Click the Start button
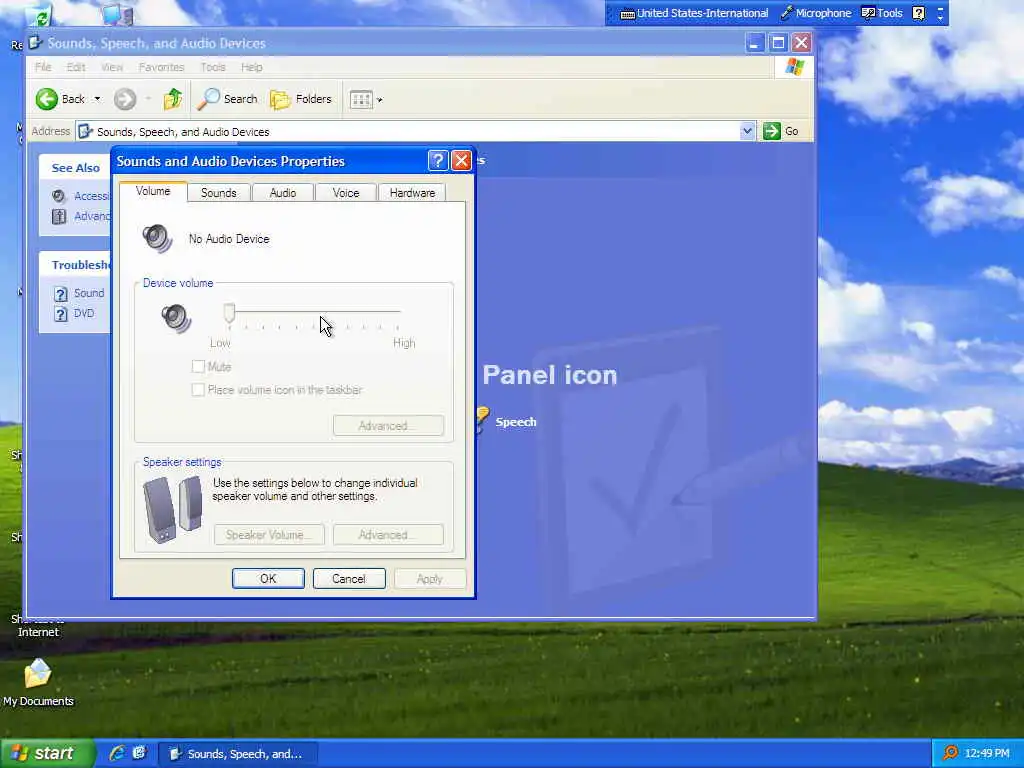 pyautogui.click(x=48, y=753)
